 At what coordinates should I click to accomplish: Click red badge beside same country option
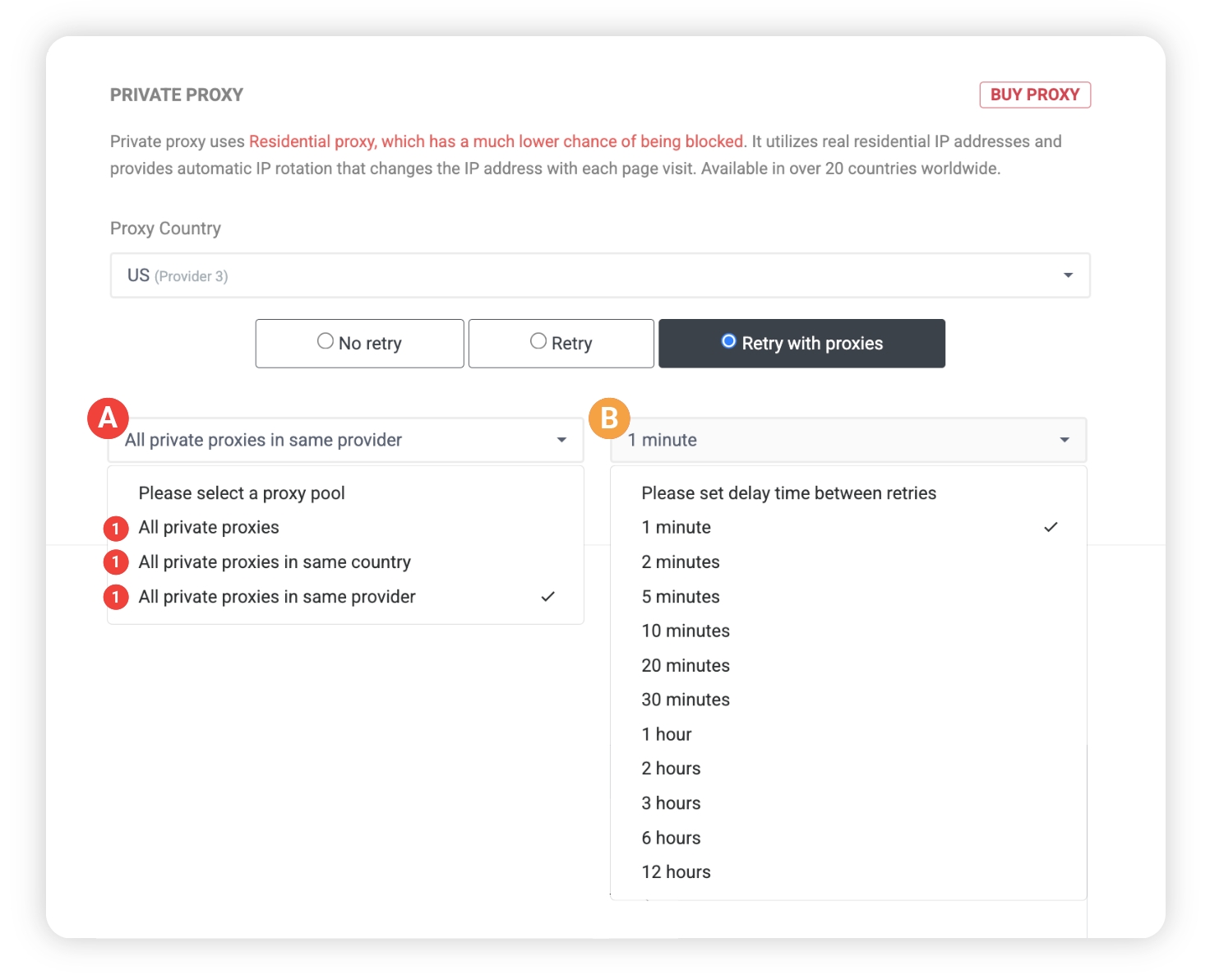coord(116,562)
